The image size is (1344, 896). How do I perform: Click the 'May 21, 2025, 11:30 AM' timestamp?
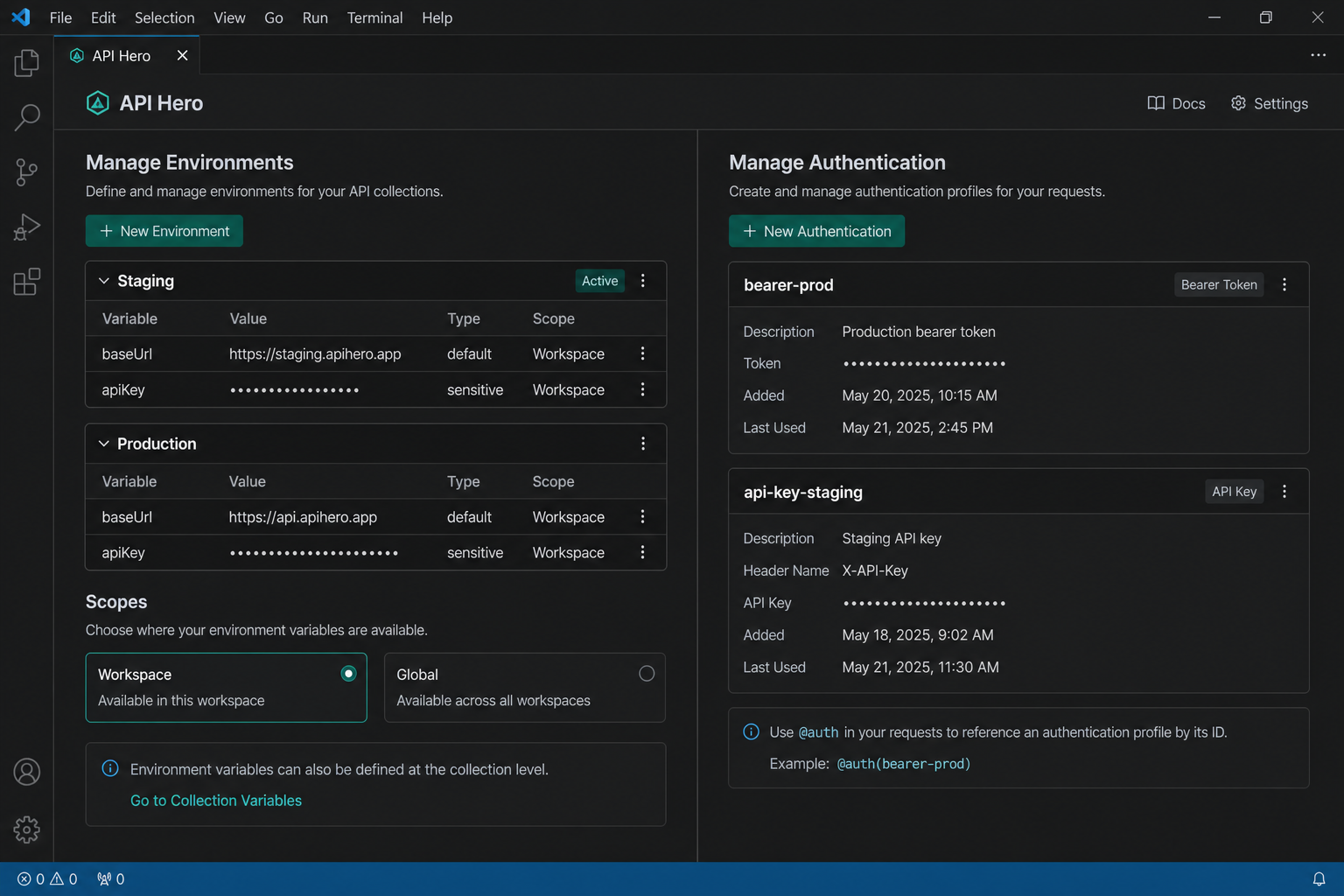point(920,668)
